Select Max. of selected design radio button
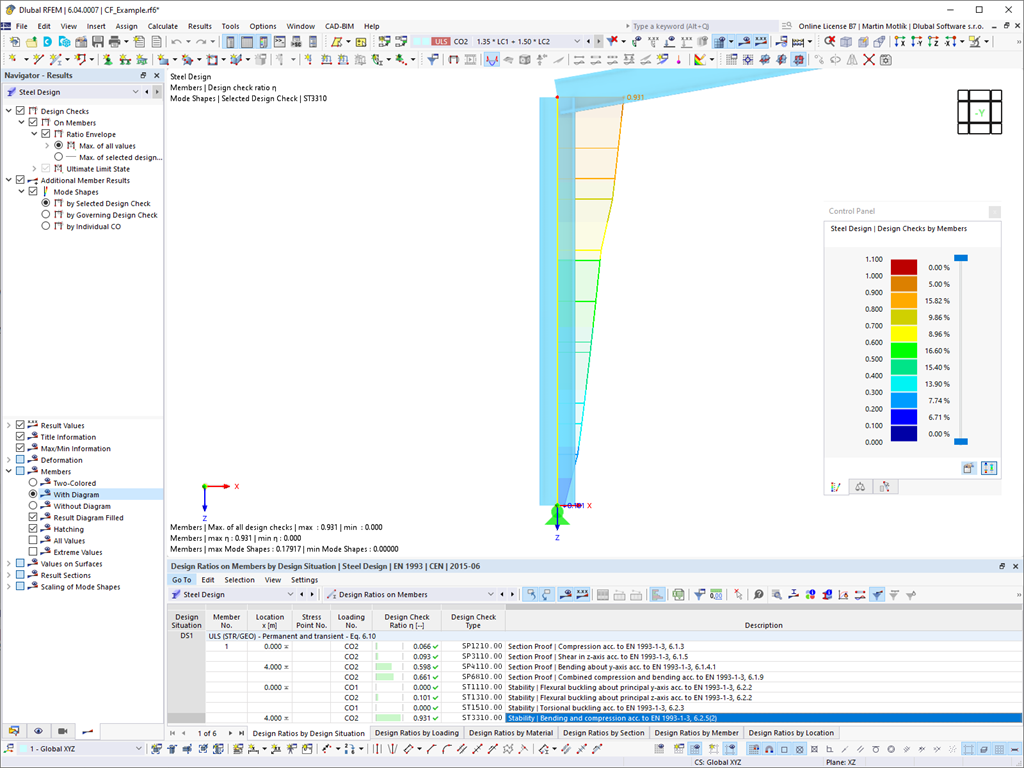 tap(59, 157)
